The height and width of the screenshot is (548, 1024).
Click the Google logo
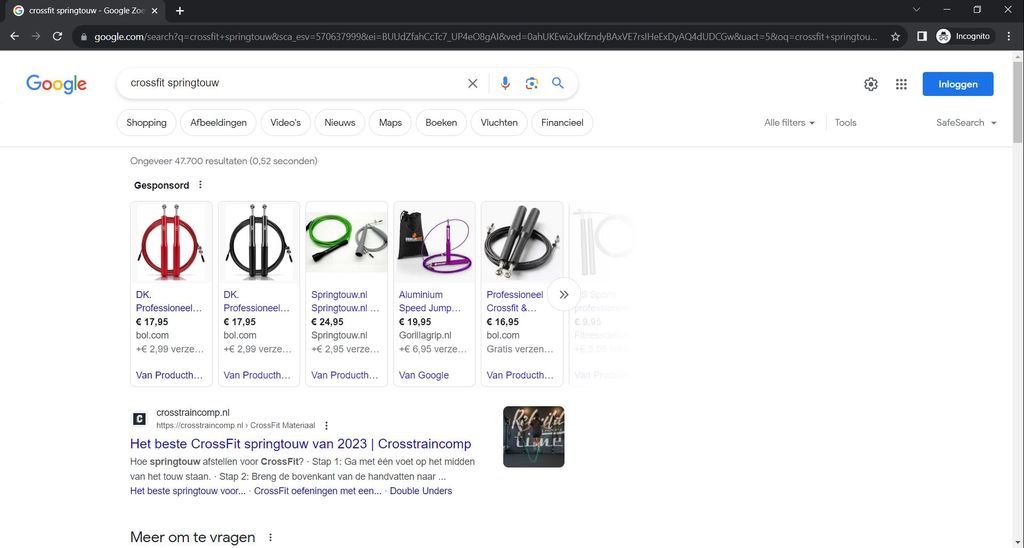pos(56,84)
